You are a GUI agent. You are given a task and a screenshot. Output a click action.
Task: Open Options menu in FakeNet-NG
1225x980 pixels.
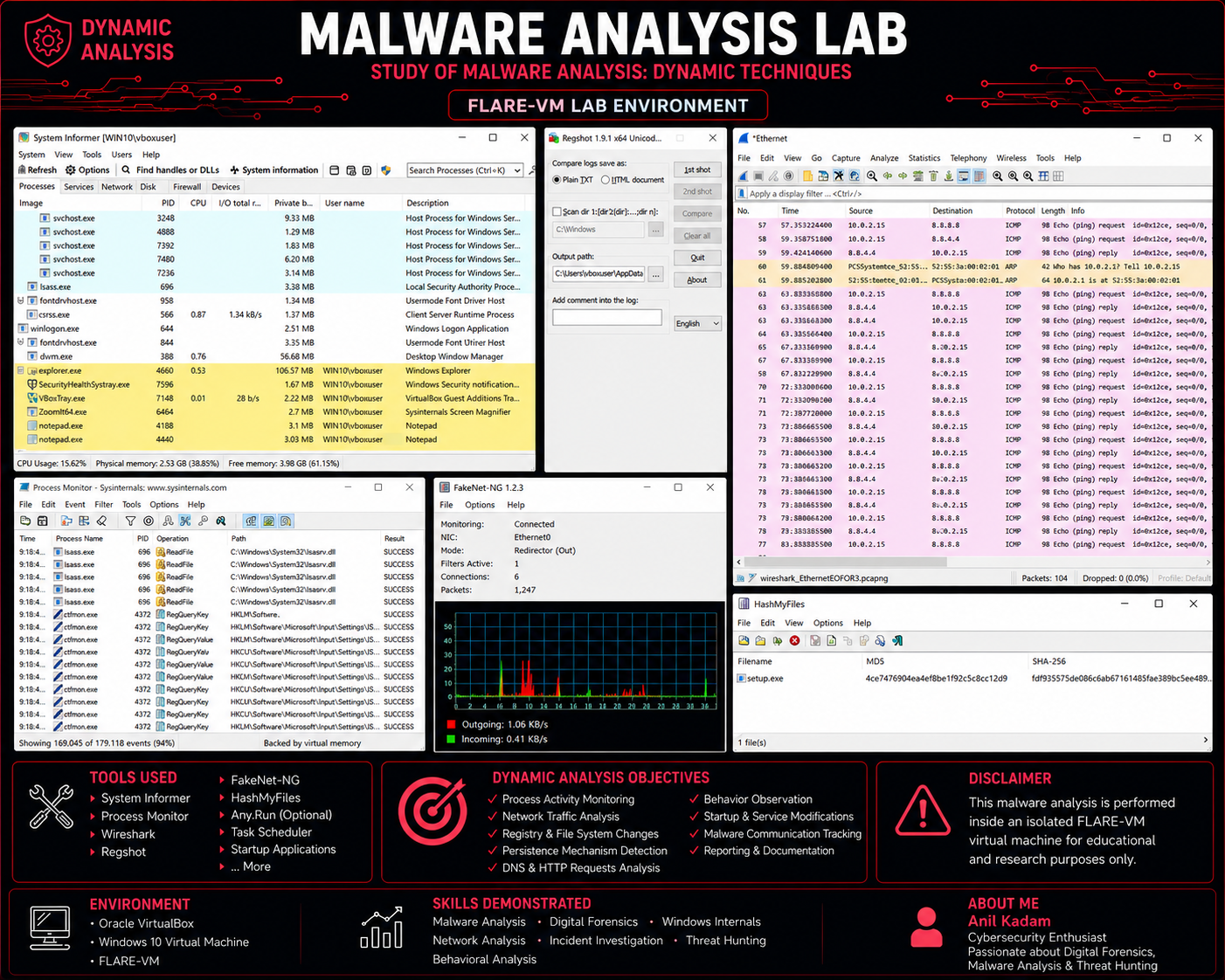(x=480, y=505)
